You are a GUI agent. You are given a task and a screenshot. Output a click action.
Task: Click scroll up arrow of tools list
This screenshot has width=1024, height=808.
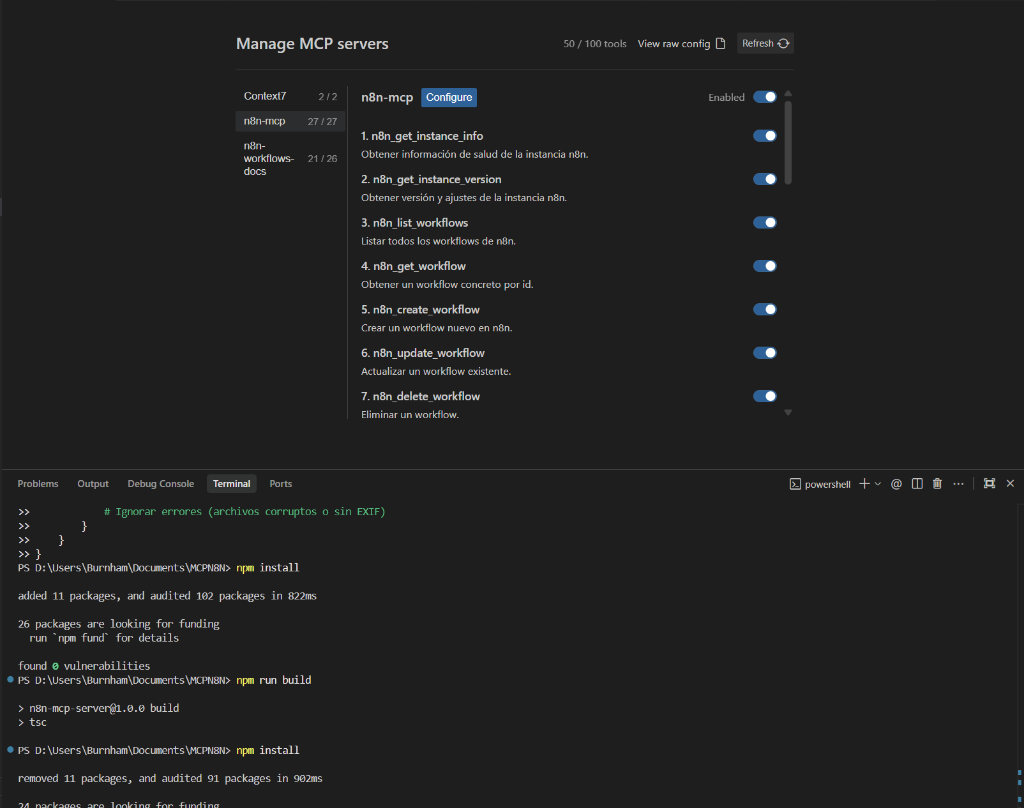[x=788, y=93]
